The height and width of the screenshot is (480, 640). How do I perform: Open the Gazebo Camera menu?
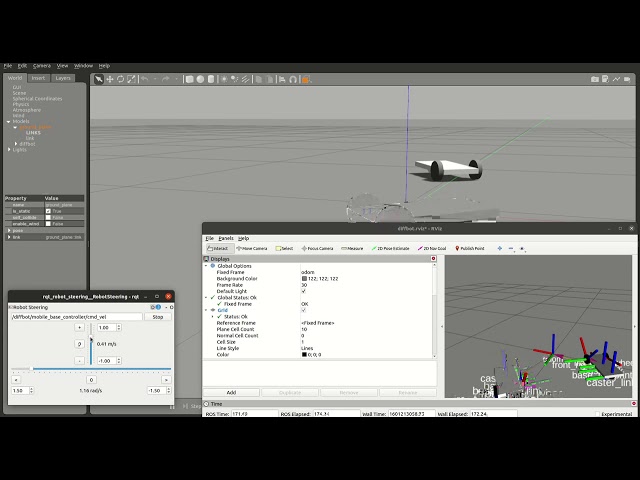41,65
